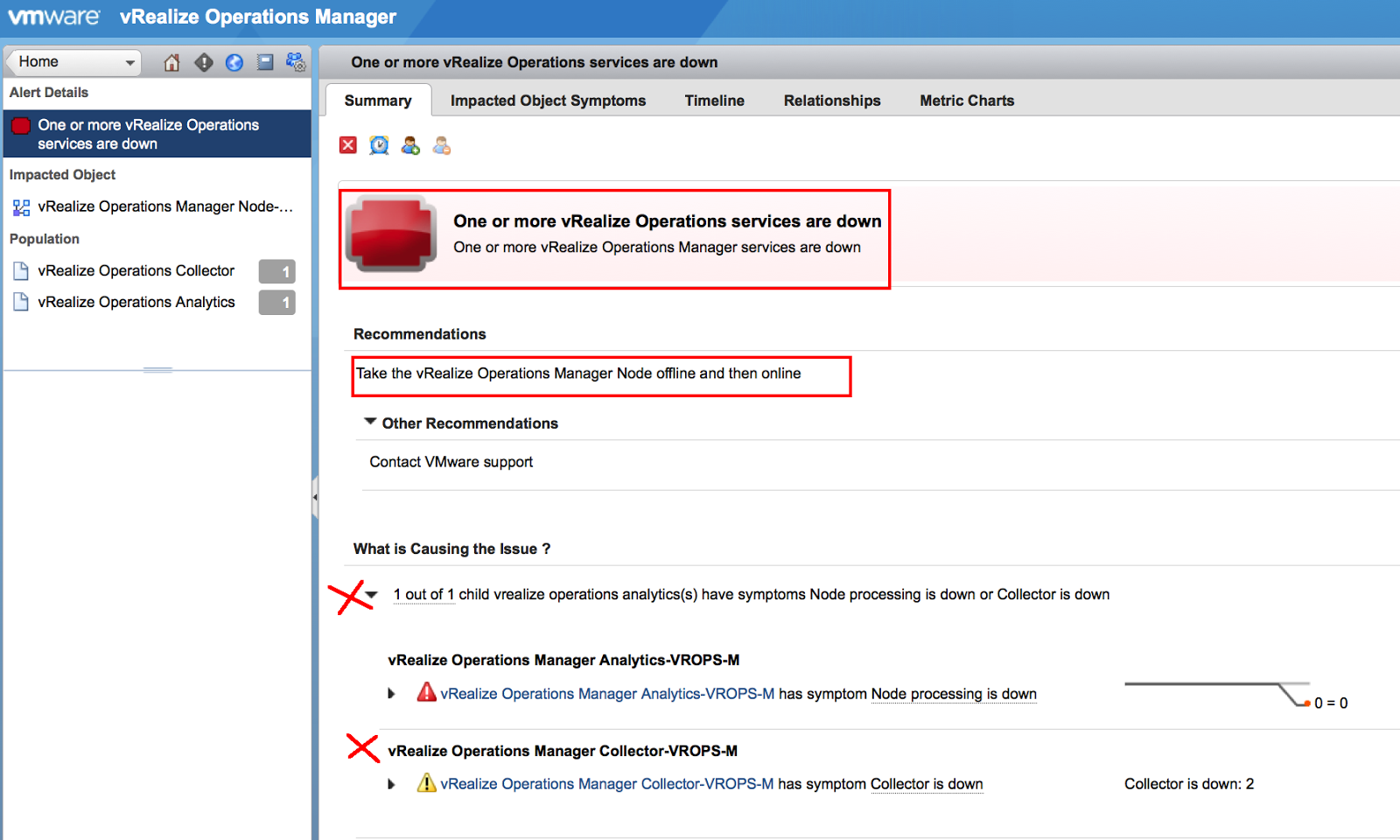Viewport: 1400px width, 840px height.
Task: Cancel the alert with red X icon
Action: click(x=348, y=145)
